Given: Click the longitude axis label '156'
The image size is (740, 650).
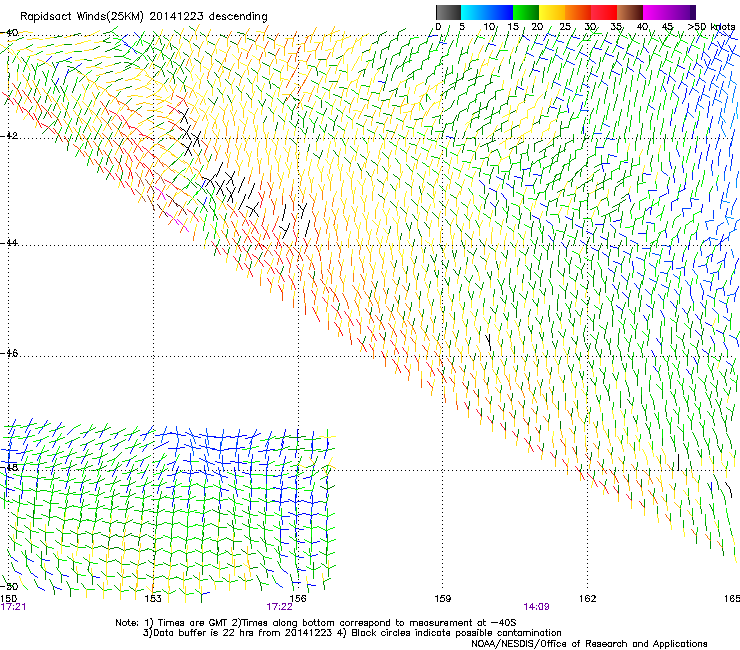Looking at the screenshot, I should [298, 599].
